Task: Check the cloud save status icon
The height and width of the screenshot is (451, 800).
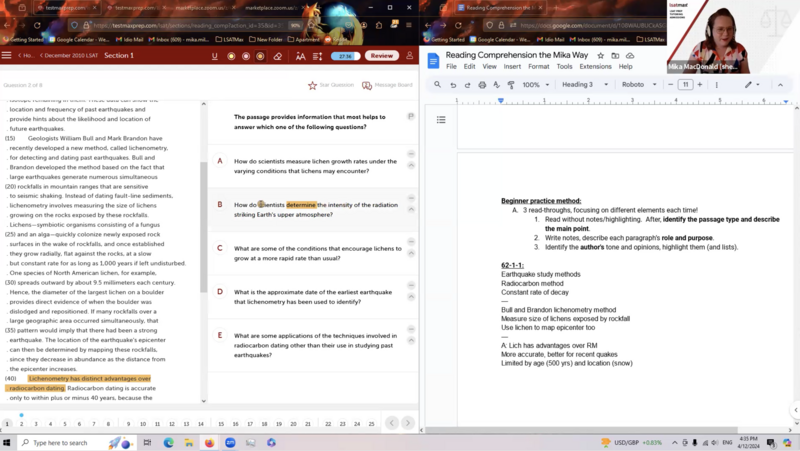Action: 630,55
